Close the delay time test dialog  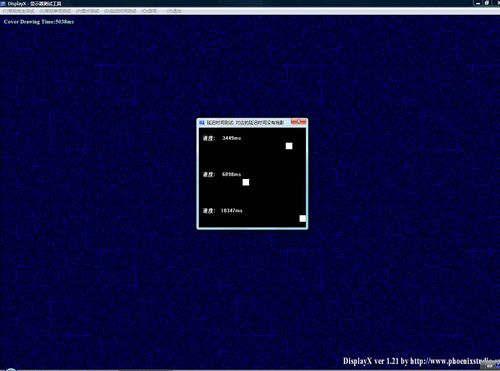pyautogui.click(x=298, y=122)
